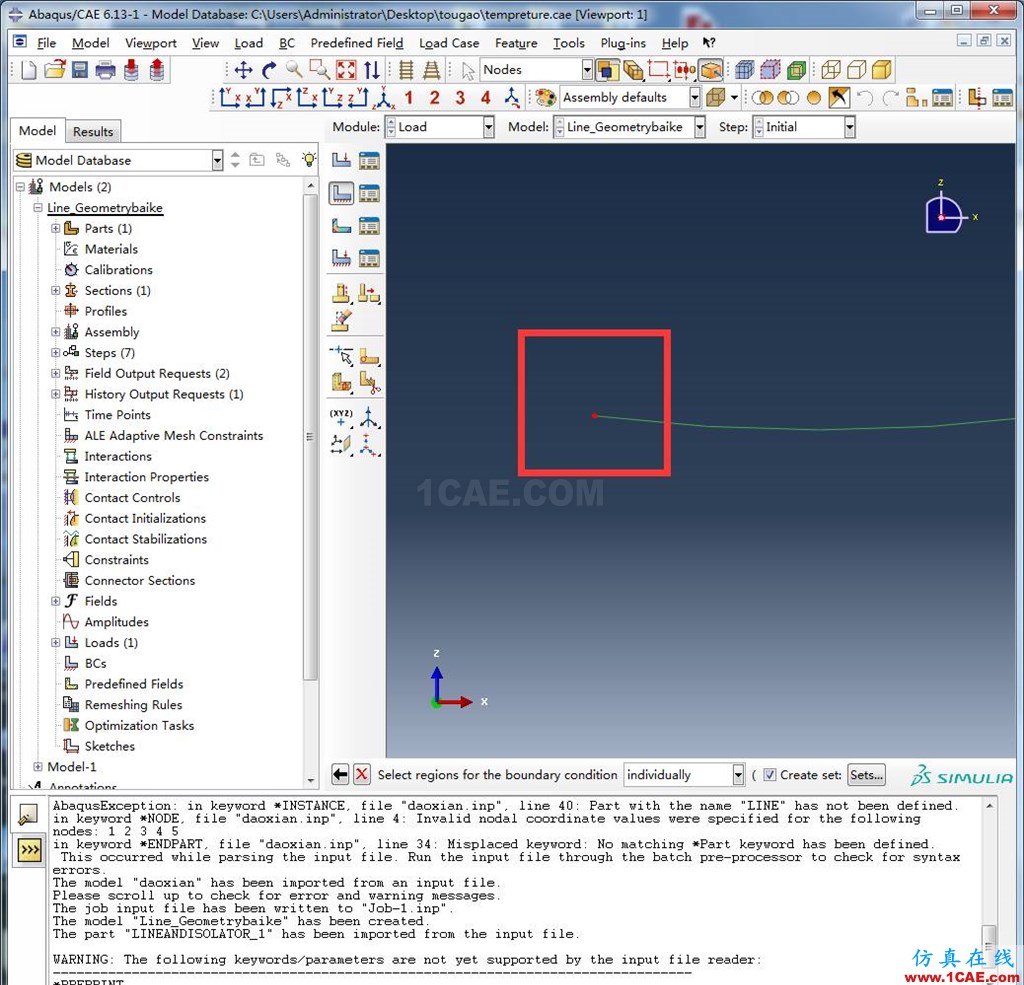Save the model database icon

(x=80, y=69)
